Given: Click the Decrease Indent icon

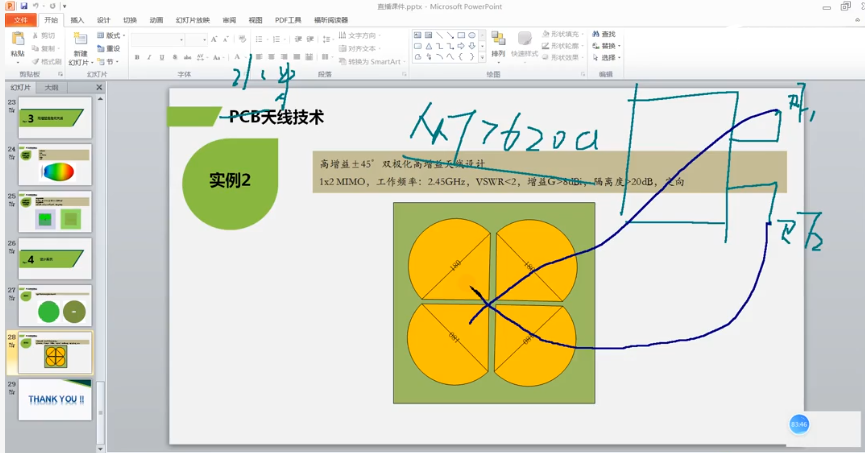Looking at the screenshot, I should pos(298,39).
